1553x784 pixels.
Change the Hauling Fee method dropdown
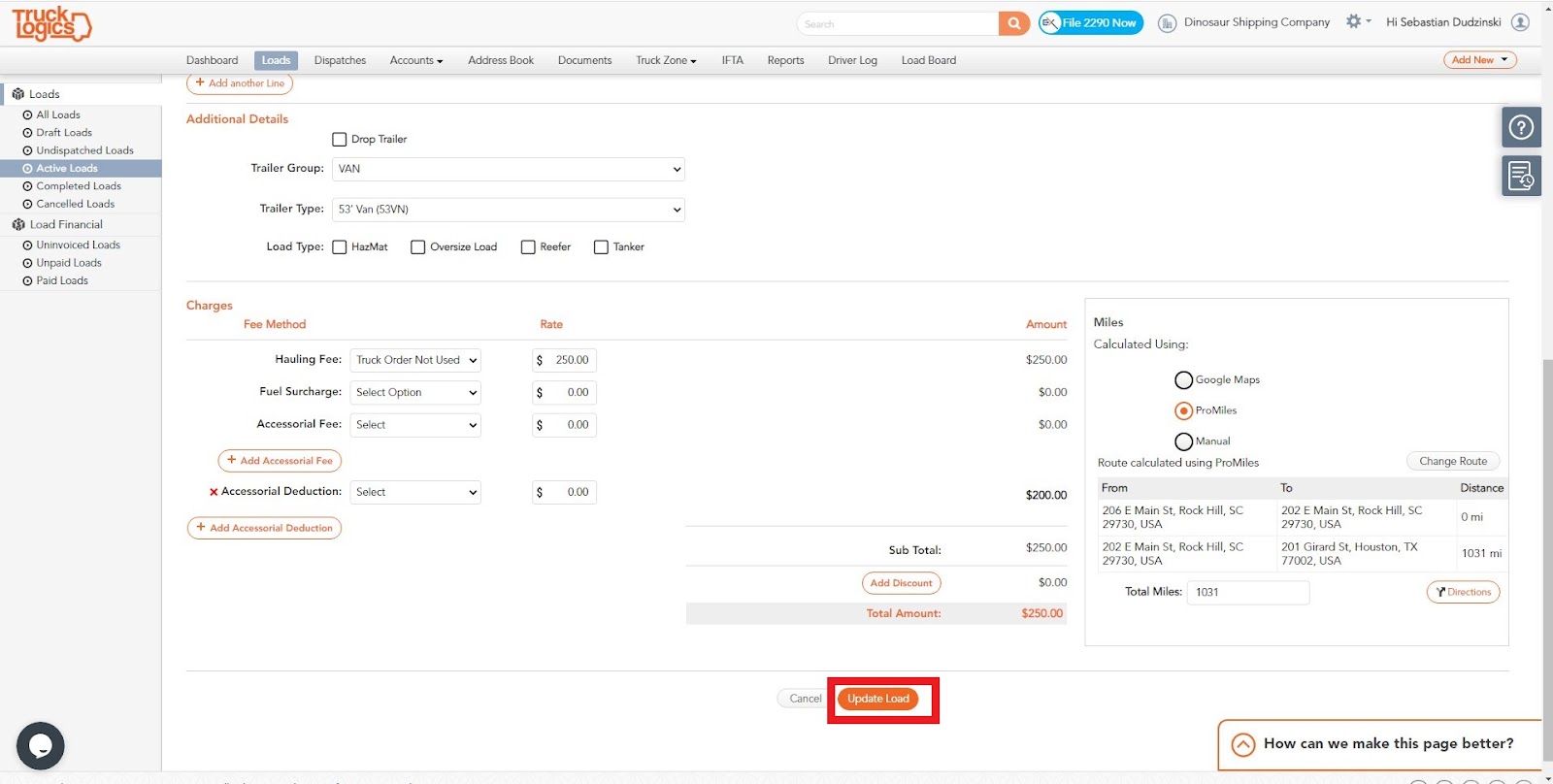pyautogui.click(x=415, y=360)
